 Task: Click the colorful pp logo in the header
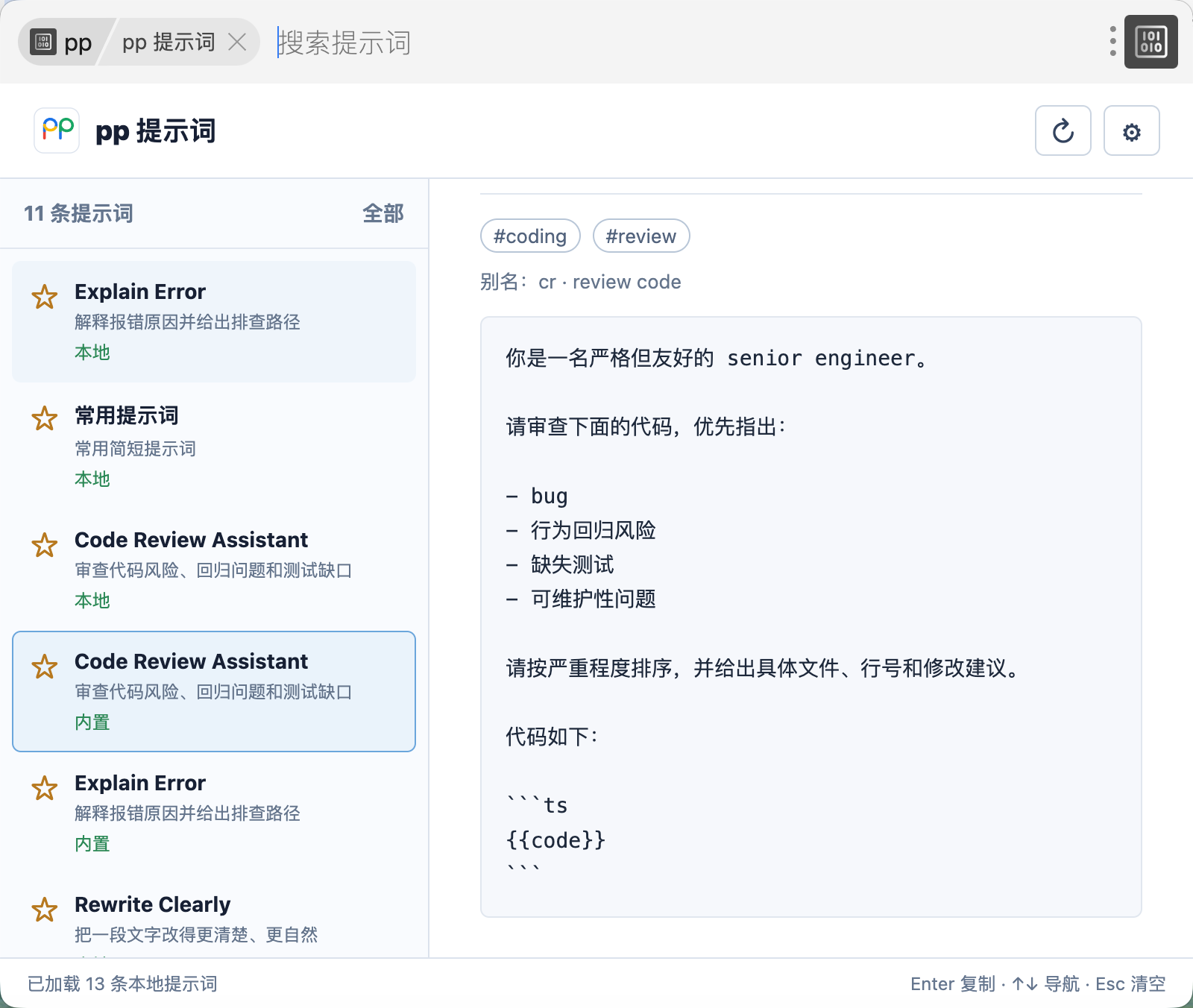tap(57, 130)
